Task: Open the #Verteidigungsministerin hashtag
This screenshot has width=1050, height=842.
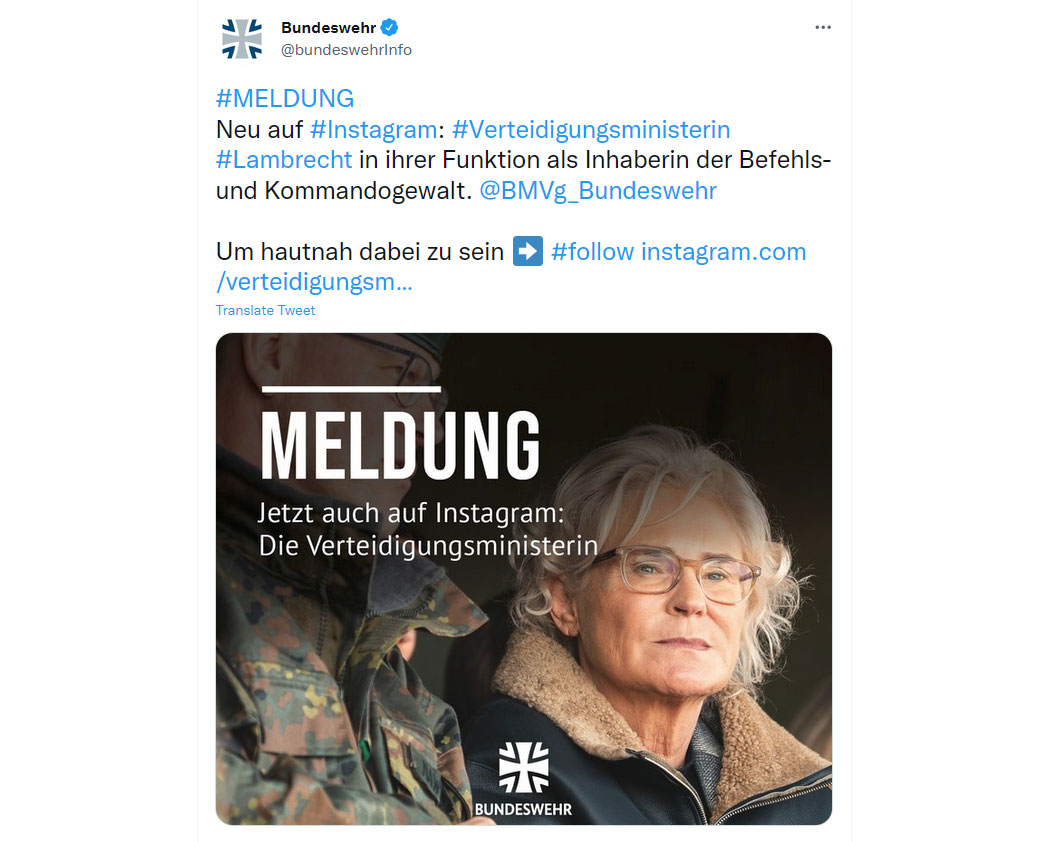Action: coord(591,129)
